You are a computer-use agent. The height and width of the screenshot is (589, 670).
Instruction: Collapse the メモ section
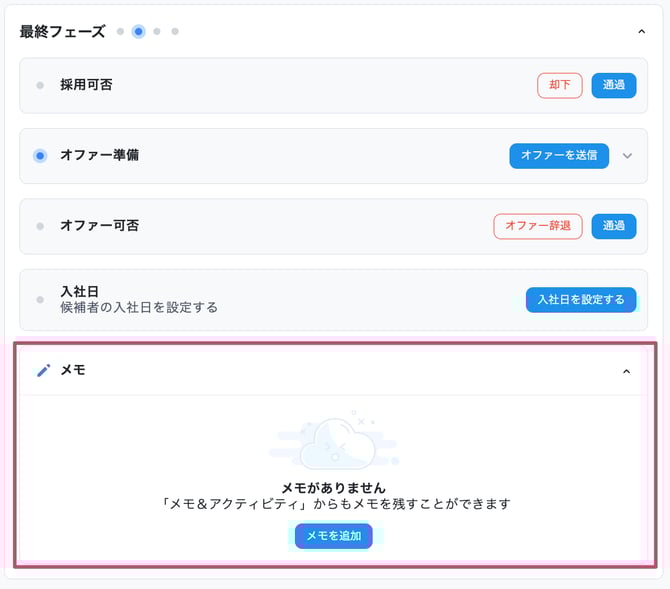point(626,371)
